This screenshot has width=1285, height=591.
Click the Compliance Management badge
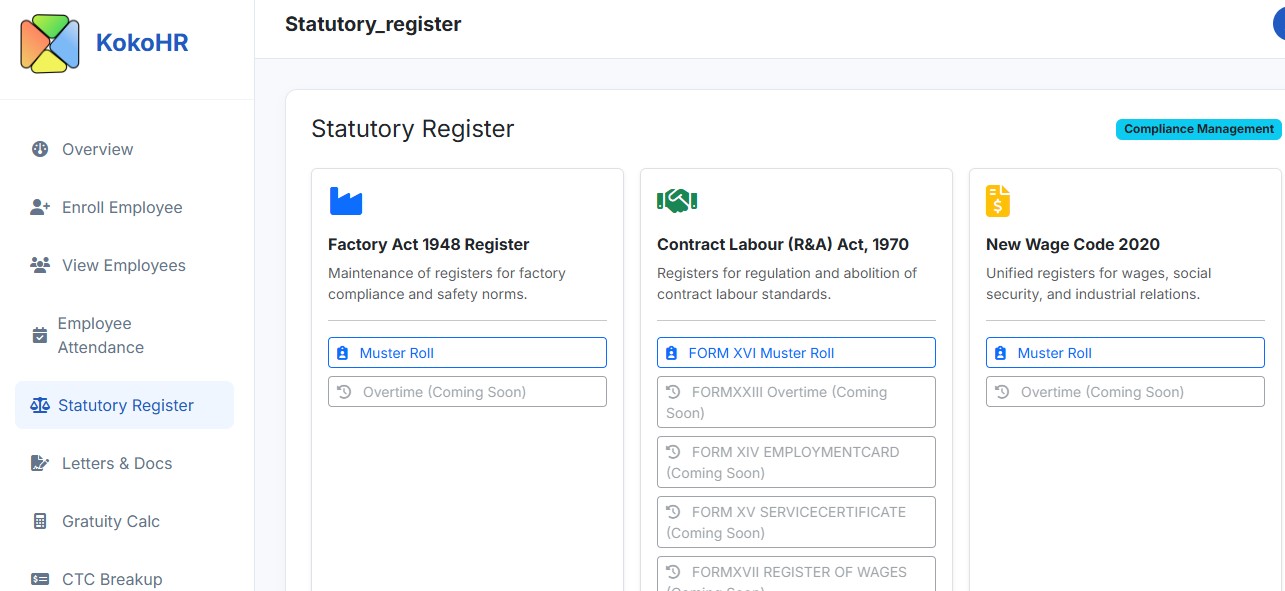(x=1198, y=129)
